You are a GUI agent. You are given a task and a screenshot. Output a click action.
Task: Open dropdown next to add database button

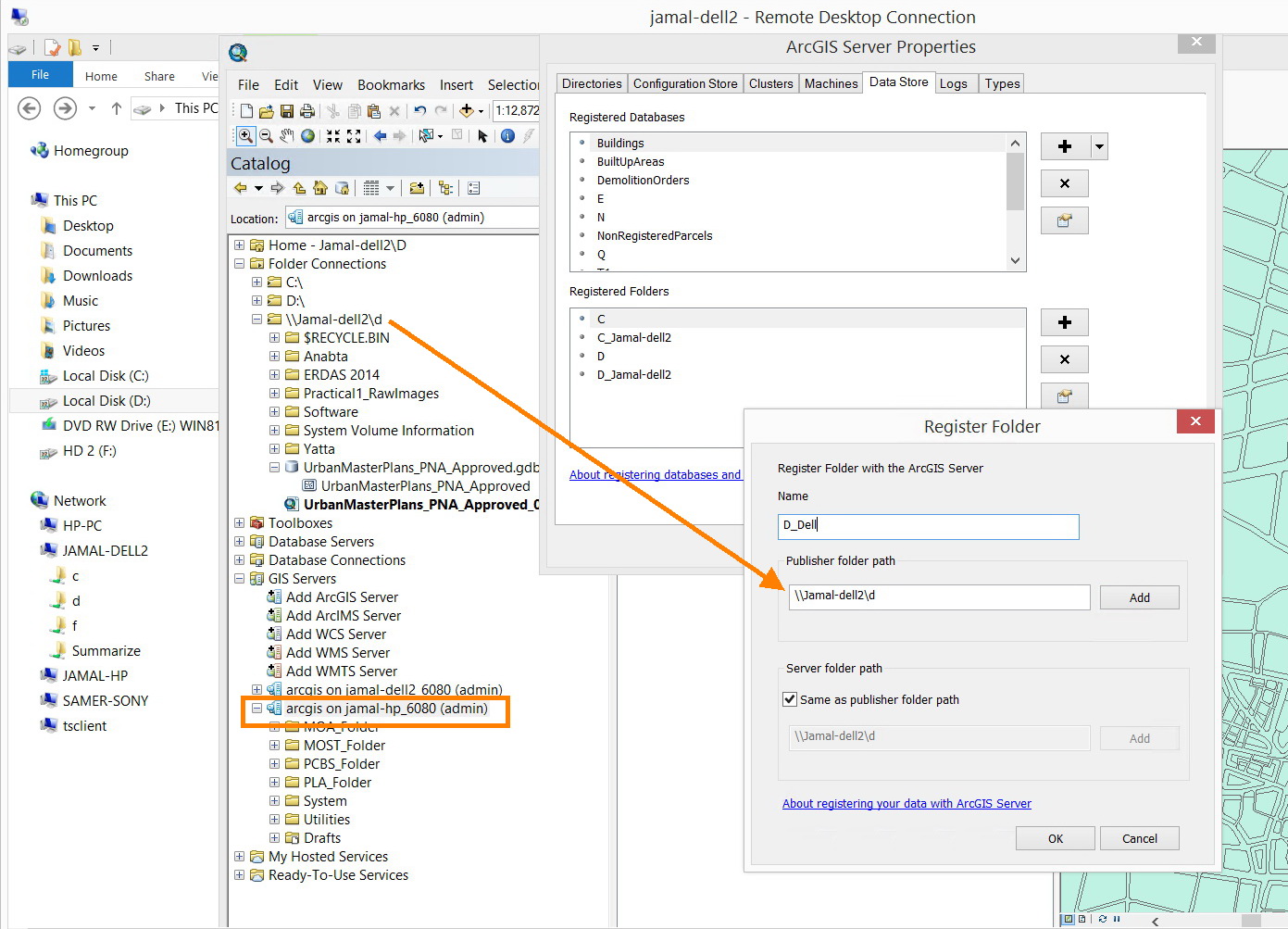click(1099, 146)
